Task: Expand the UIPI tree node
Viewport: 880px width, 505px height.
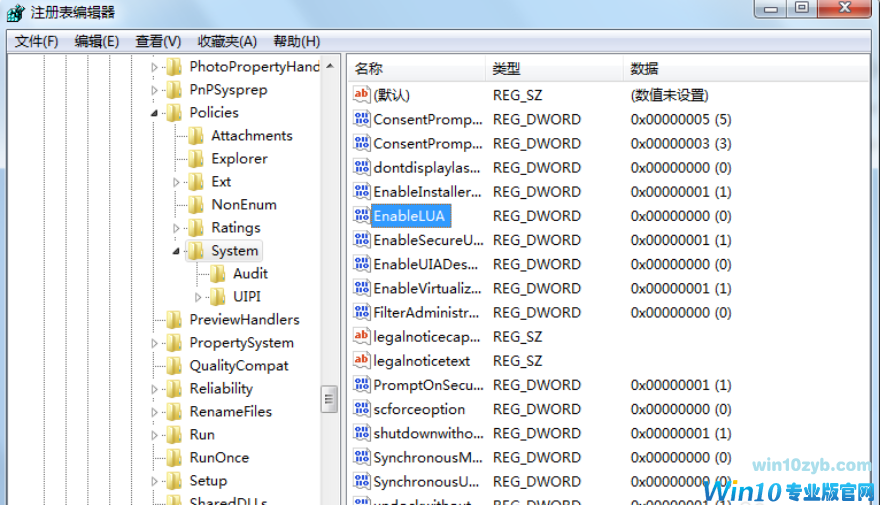Action: [x=198, y=297]
